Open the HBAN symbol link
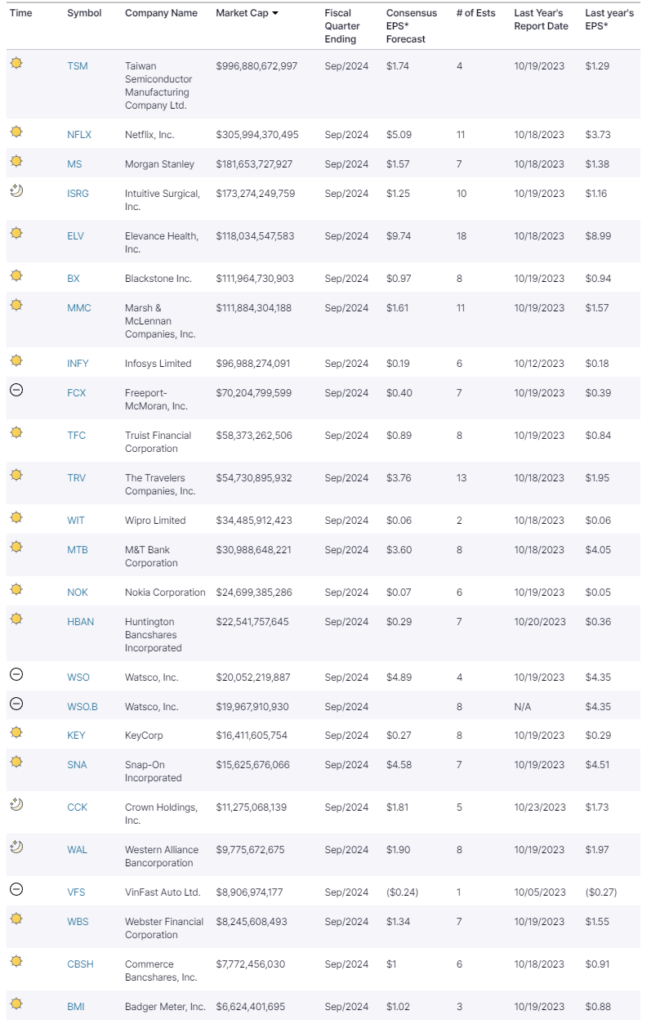651x1024 pixels. click(x=80, y=621)
